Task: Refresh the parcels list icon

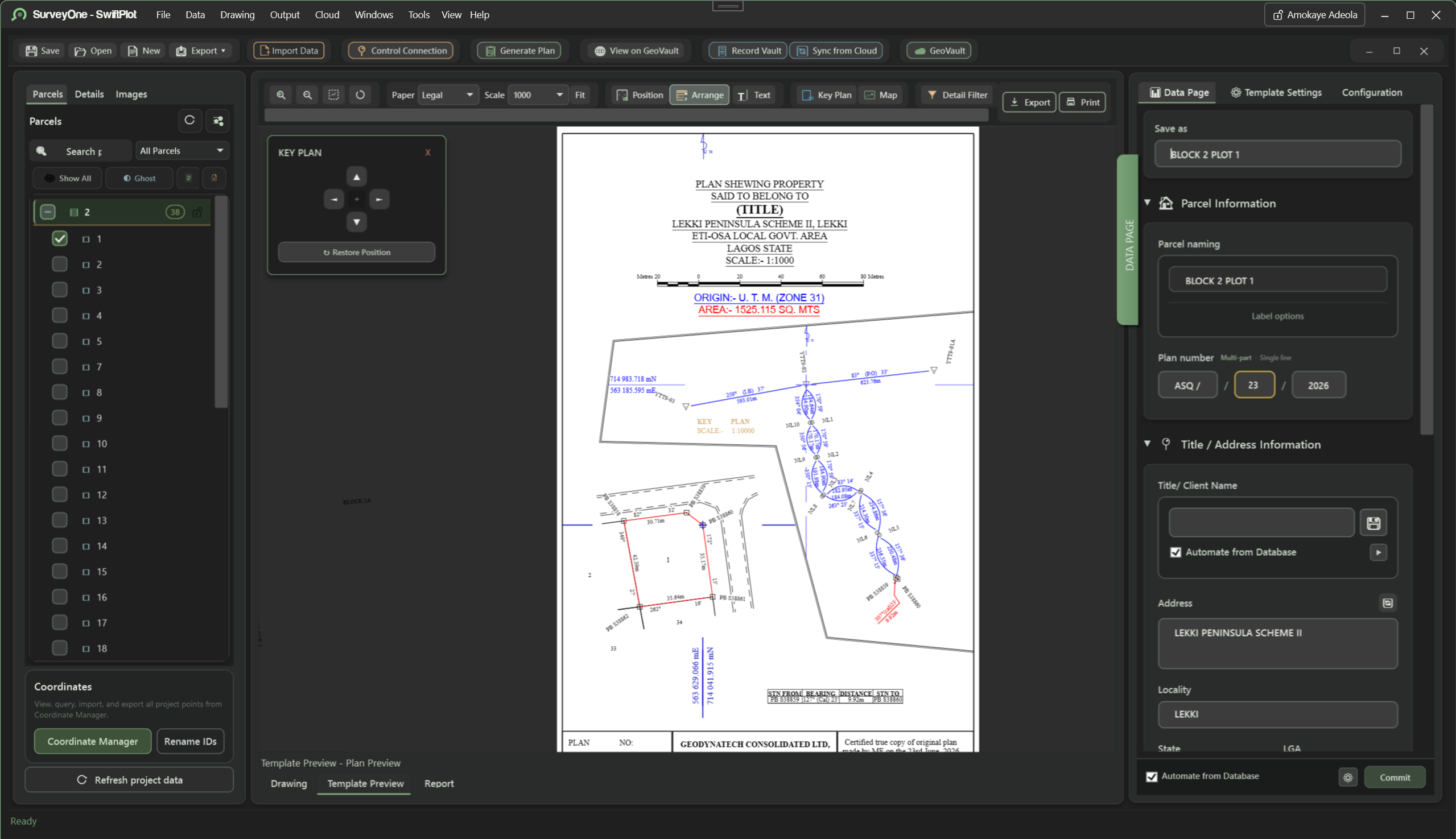Action: click(189, 121)
